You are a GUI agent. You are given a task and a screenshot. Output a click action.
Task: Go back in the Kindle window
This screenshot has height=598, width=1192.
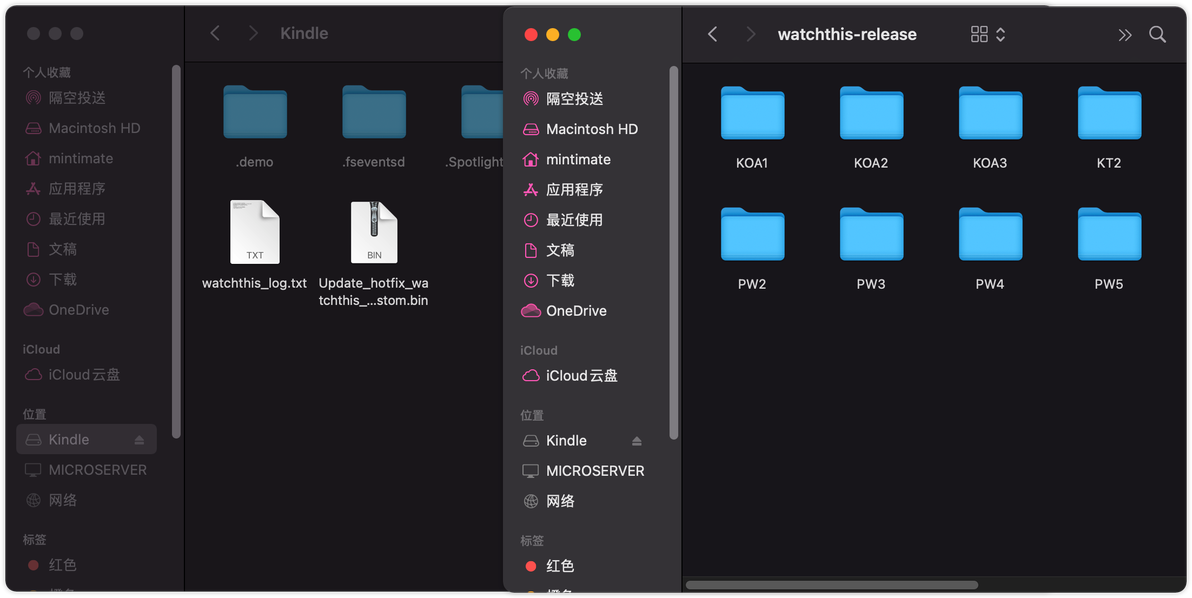point(215,33)
